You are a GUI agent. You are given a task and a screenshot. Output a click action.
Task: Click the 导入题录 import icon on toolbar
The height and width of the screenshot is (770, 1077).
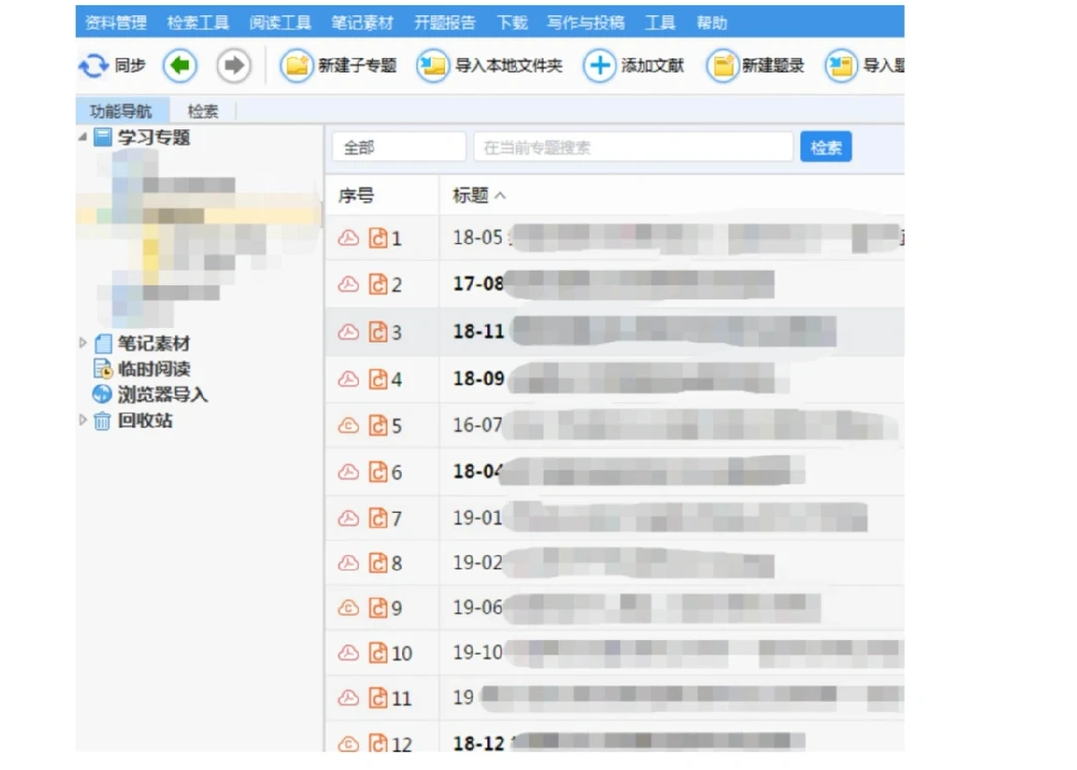pos(840,64)
